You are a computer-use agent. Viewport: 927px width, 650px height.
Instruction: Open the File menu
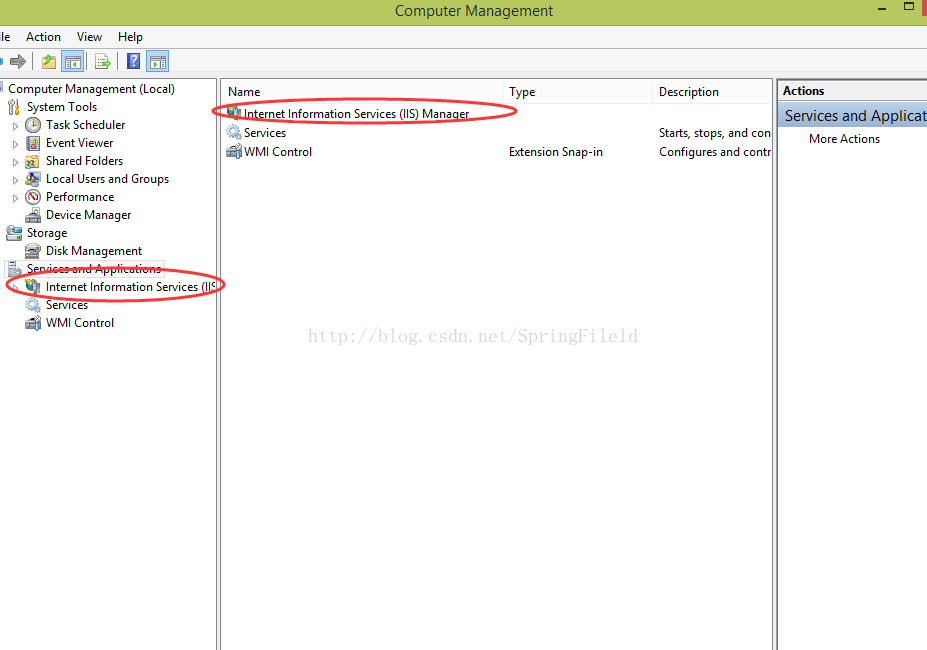tap(5, 37)
